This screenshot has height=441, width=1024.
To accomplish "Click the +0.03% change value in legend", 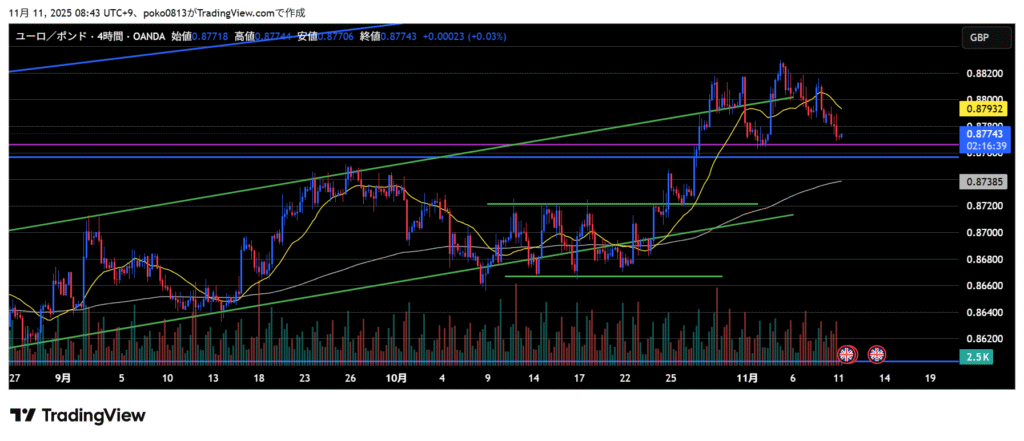I will 483,37.
